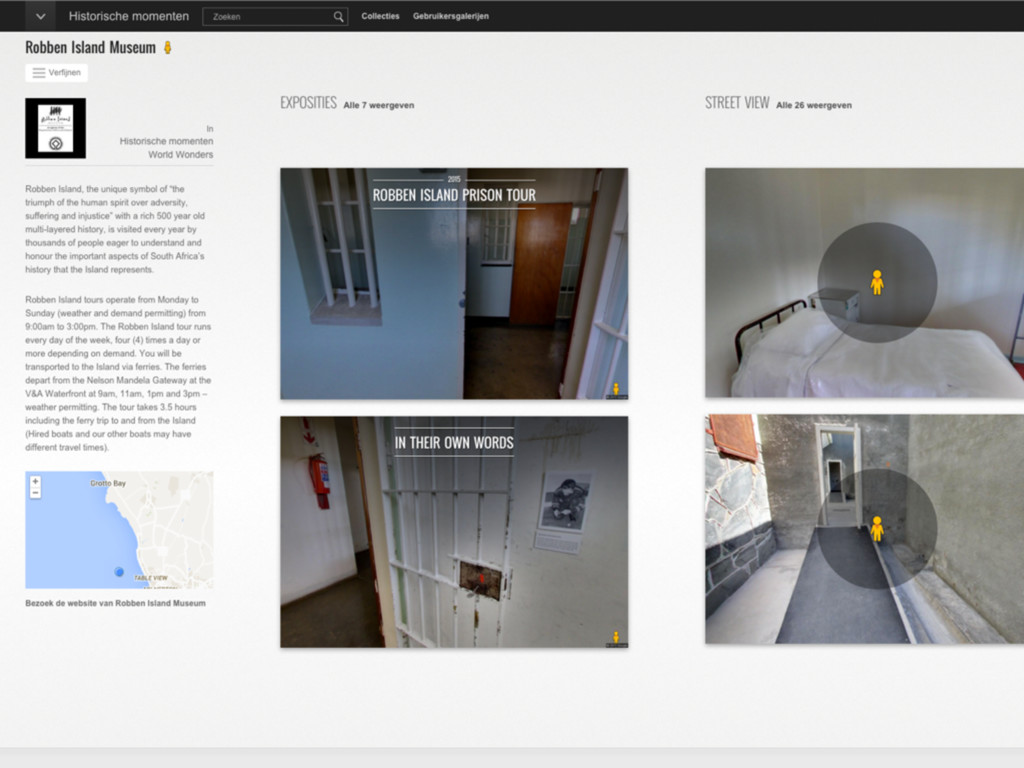The width and height of the screenshot is (1024, 768).
Task: Open the Verfijnen filter button
Action: point(57,72)
